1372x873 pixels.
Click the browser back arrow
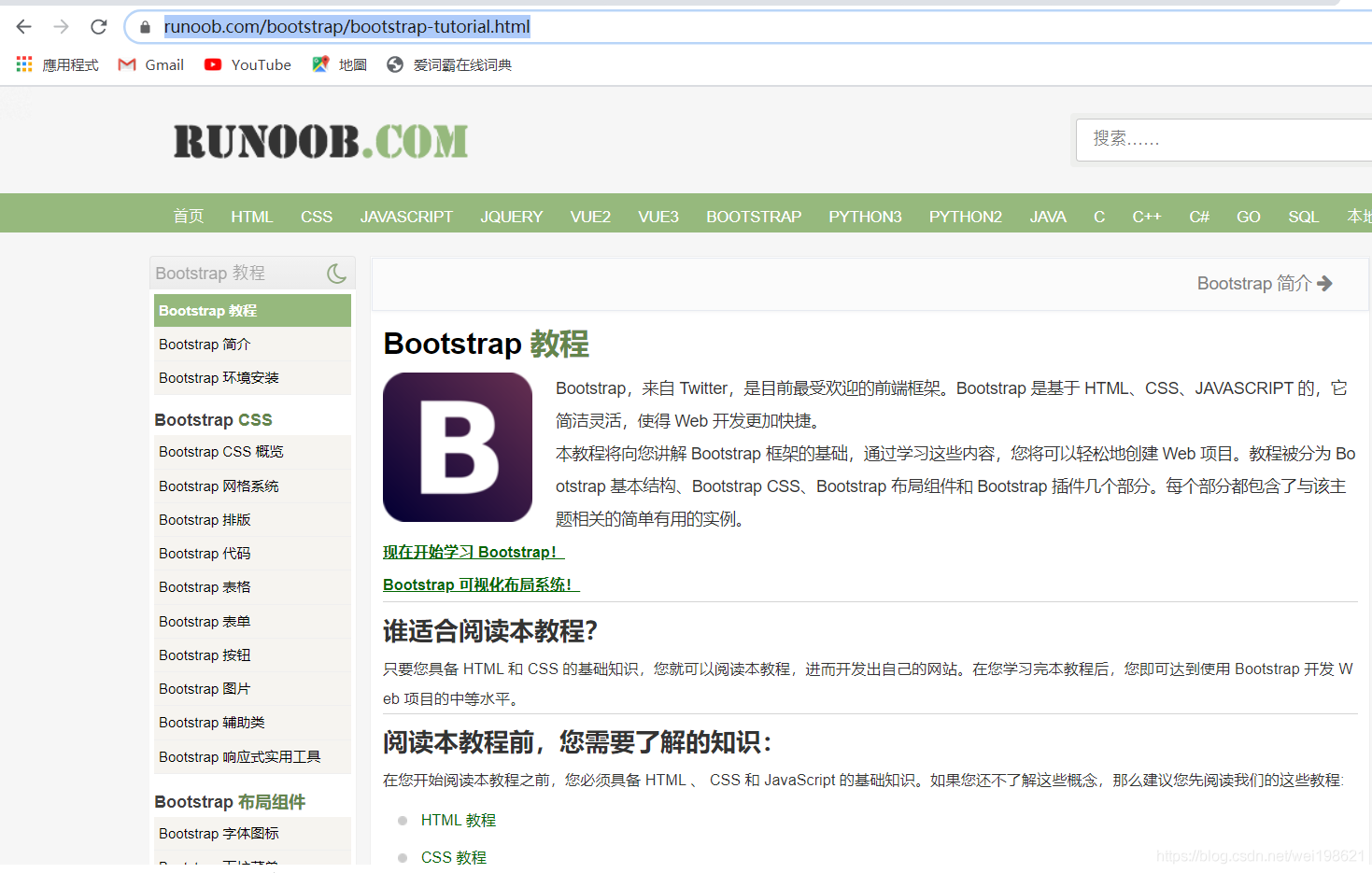click(x=24, y=27)
